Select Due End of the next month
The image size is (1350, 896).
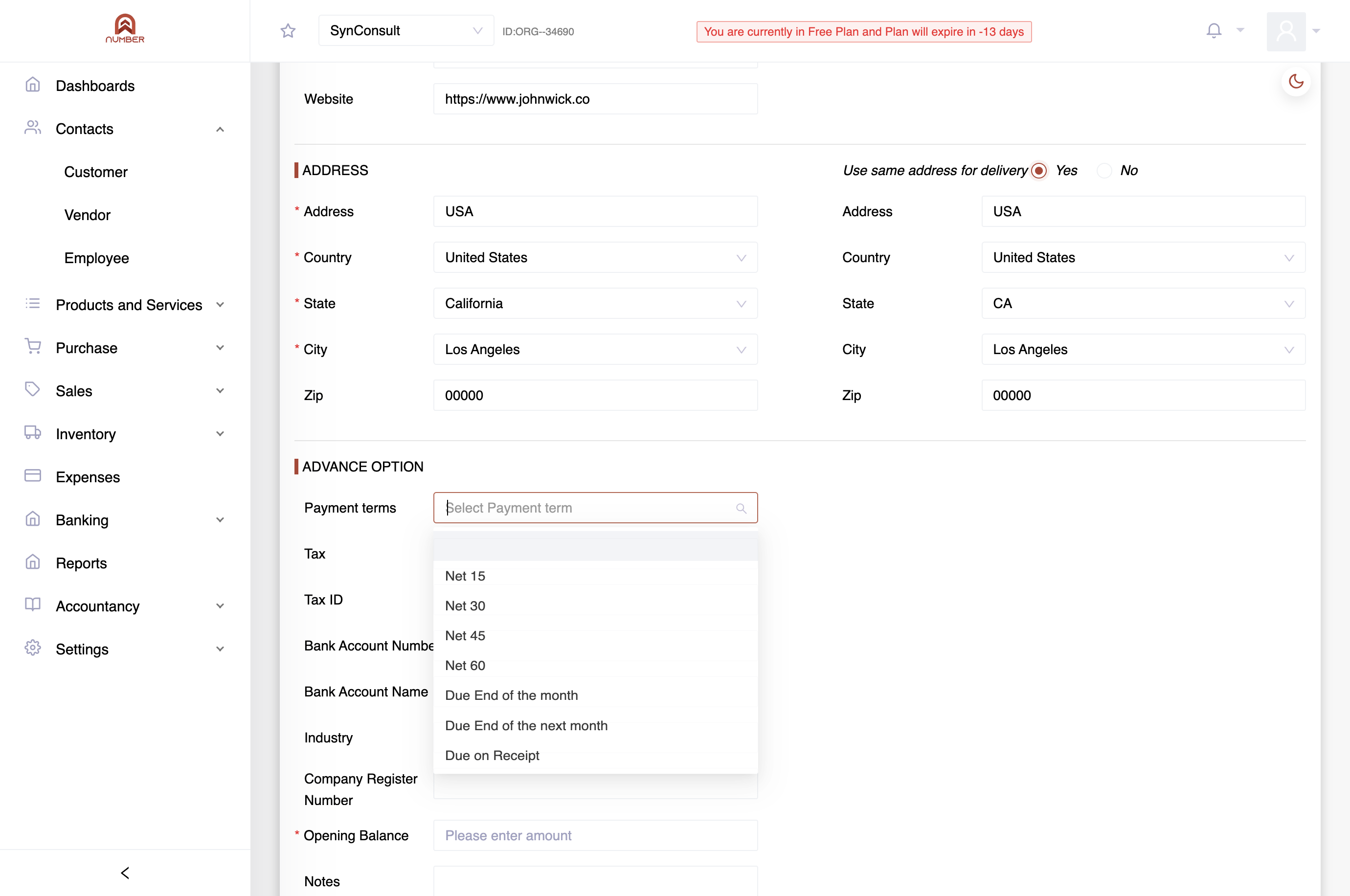tap(595, 726)
